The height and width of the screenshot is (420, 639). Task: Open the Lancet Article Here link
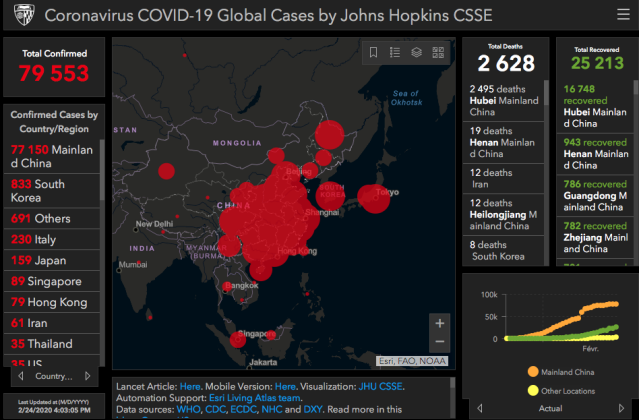(190, 386)
